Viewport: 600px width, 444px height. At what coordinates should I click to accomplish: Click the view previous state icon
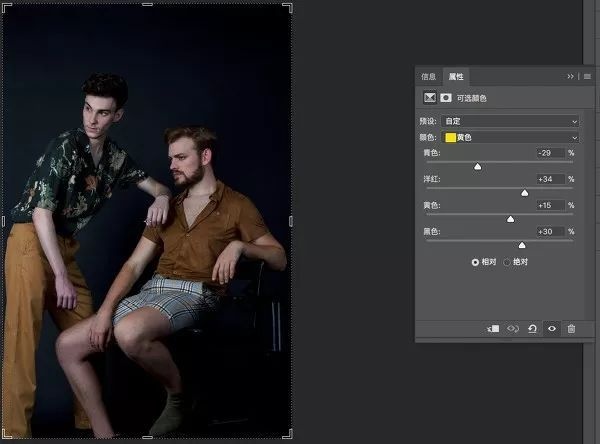pyautogui.click(x=513, y=328)
